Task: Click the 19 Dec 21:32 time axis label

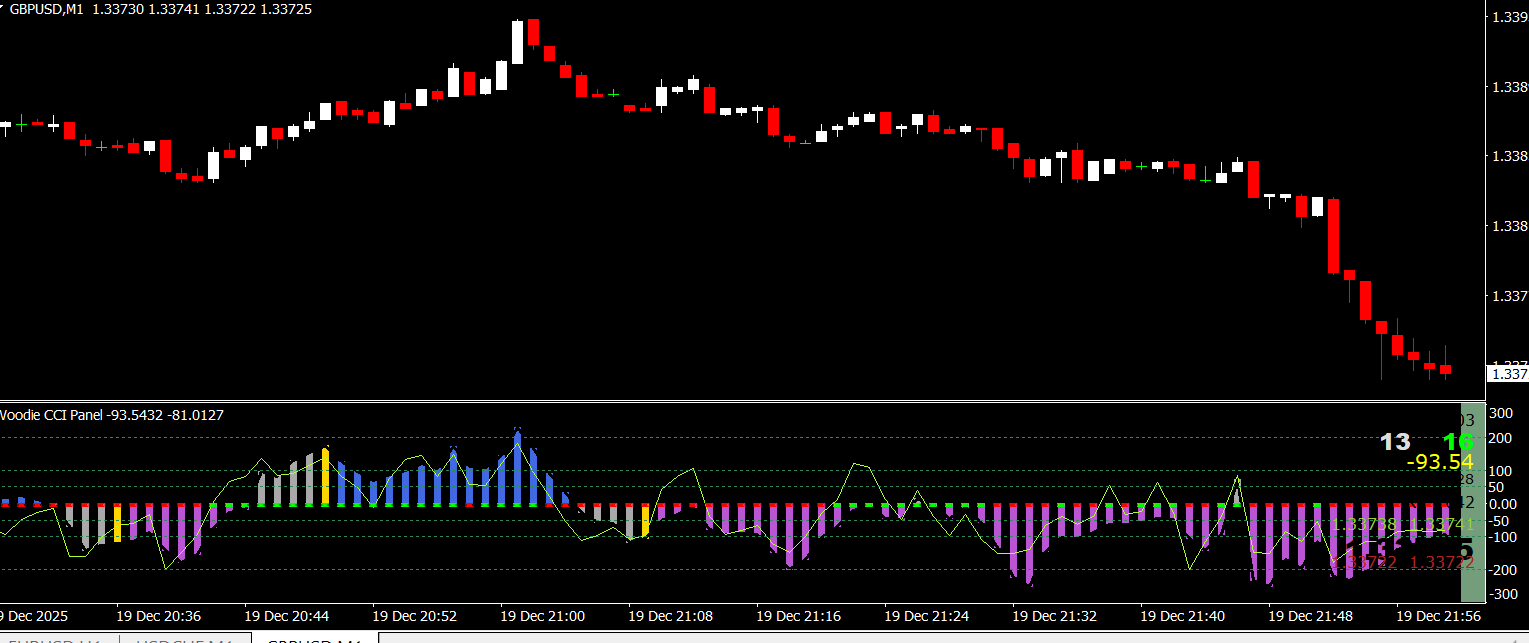Action: tap(1054, 616)
